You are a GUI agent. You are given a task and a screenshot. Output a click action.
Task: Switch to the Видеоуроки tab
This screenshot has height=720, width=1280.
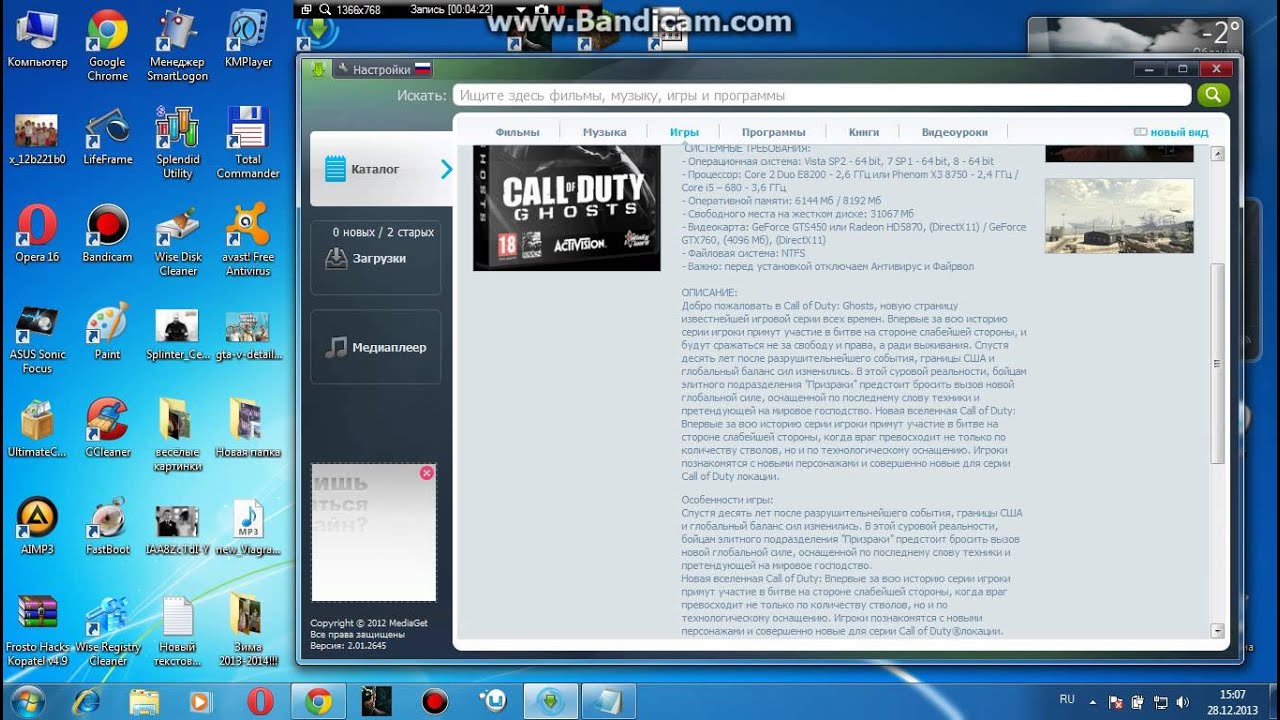coord(954,132)
